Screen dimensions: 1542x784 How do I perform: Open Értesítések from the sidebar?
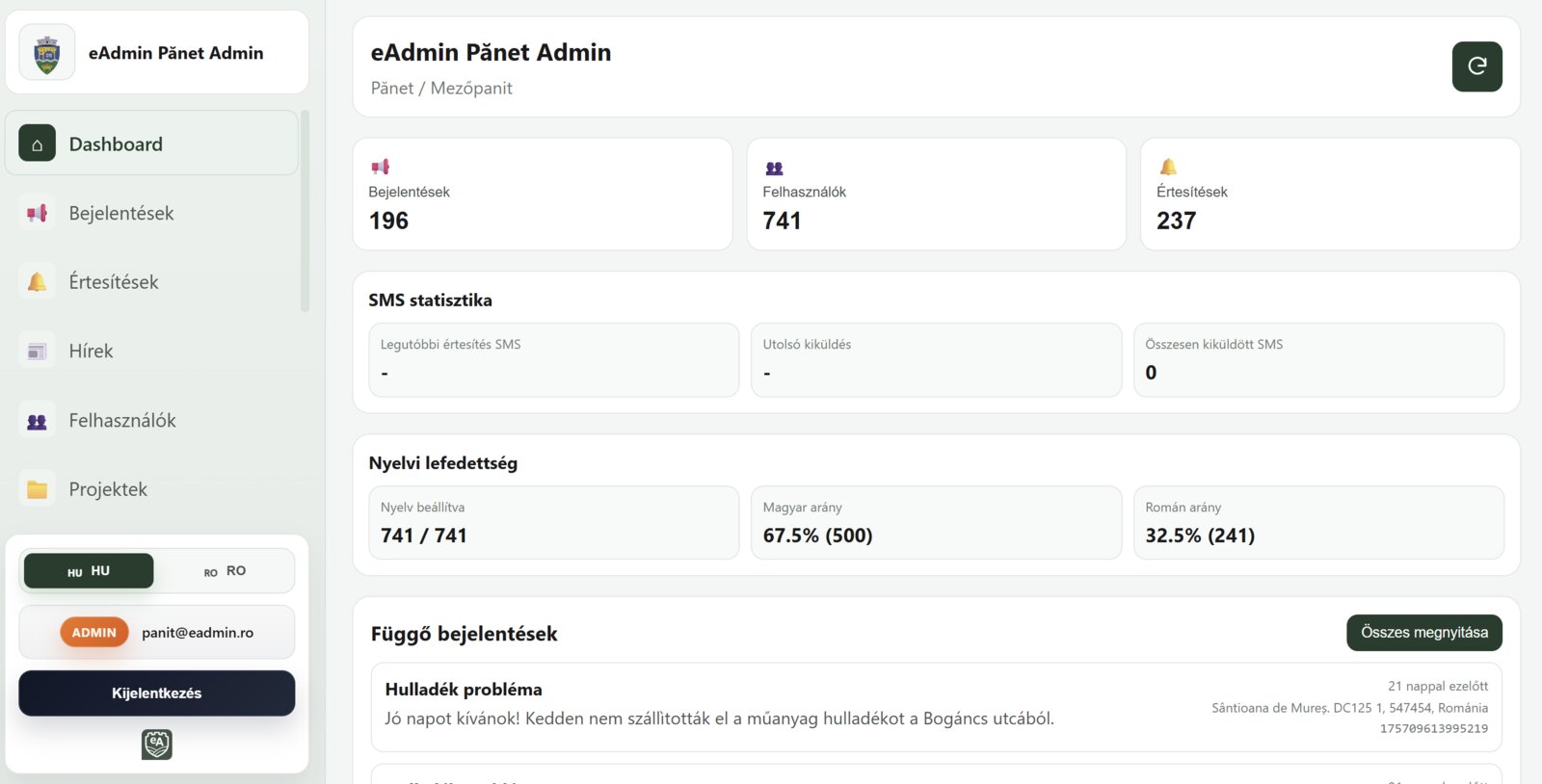tap(152, 282)
